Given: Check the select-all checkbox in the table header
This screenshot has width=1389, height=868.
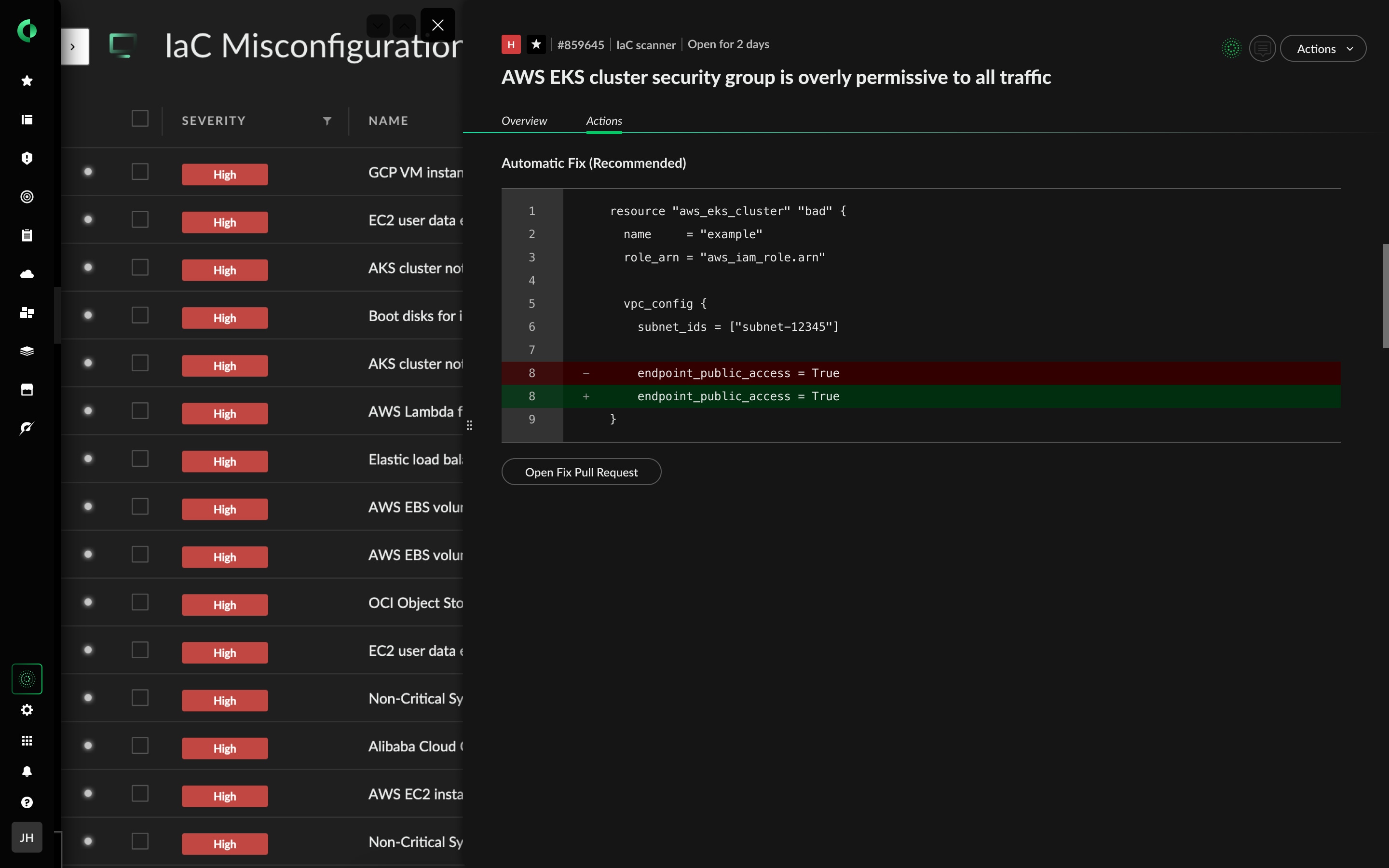Looking at the screenshot, I should pos(140,118).
